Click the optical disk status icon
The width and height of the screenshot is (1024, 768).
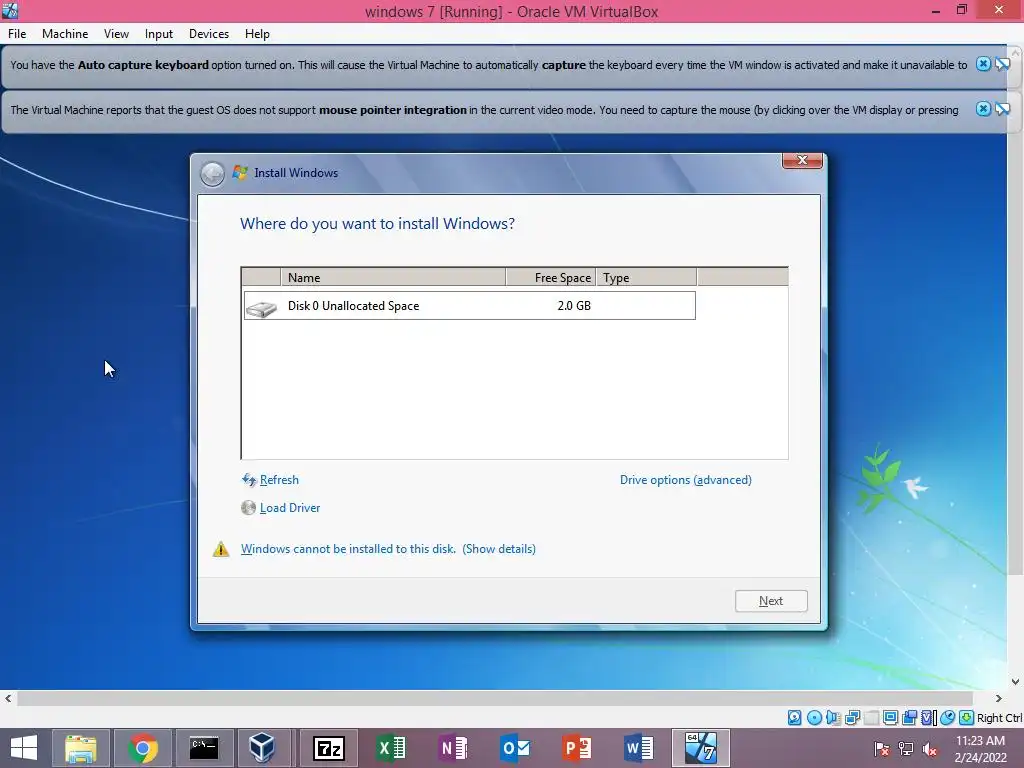coord(814,718)
